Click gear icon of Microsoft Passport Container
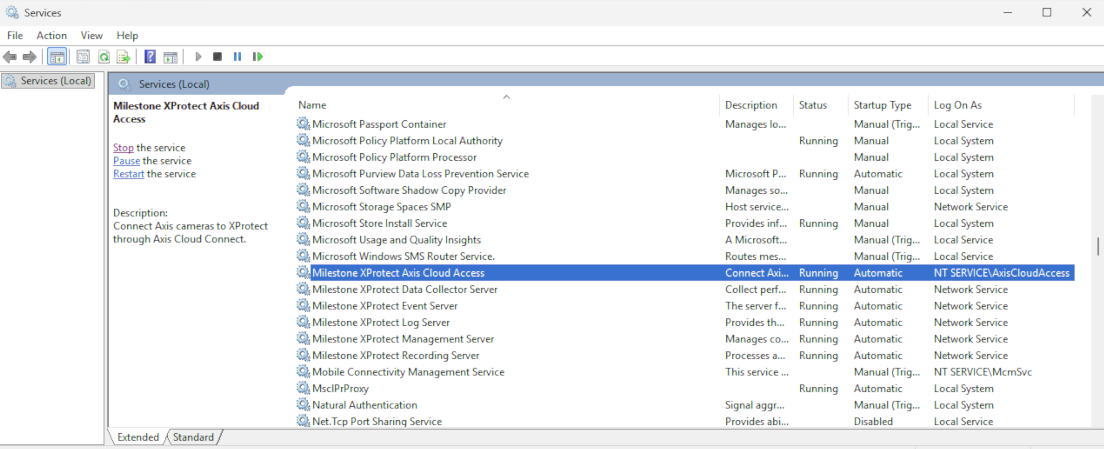This screenshot has height=449, width=1104. [x=303, y=124]
